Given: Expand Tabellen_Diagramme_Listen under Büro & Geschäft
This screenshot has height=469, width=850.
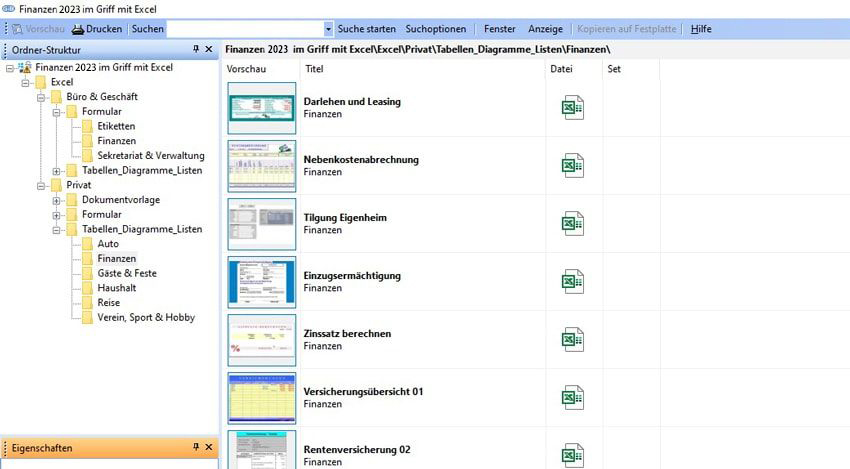Looking at the screenshot, I should pyautogui.click(x=57, y=171).
